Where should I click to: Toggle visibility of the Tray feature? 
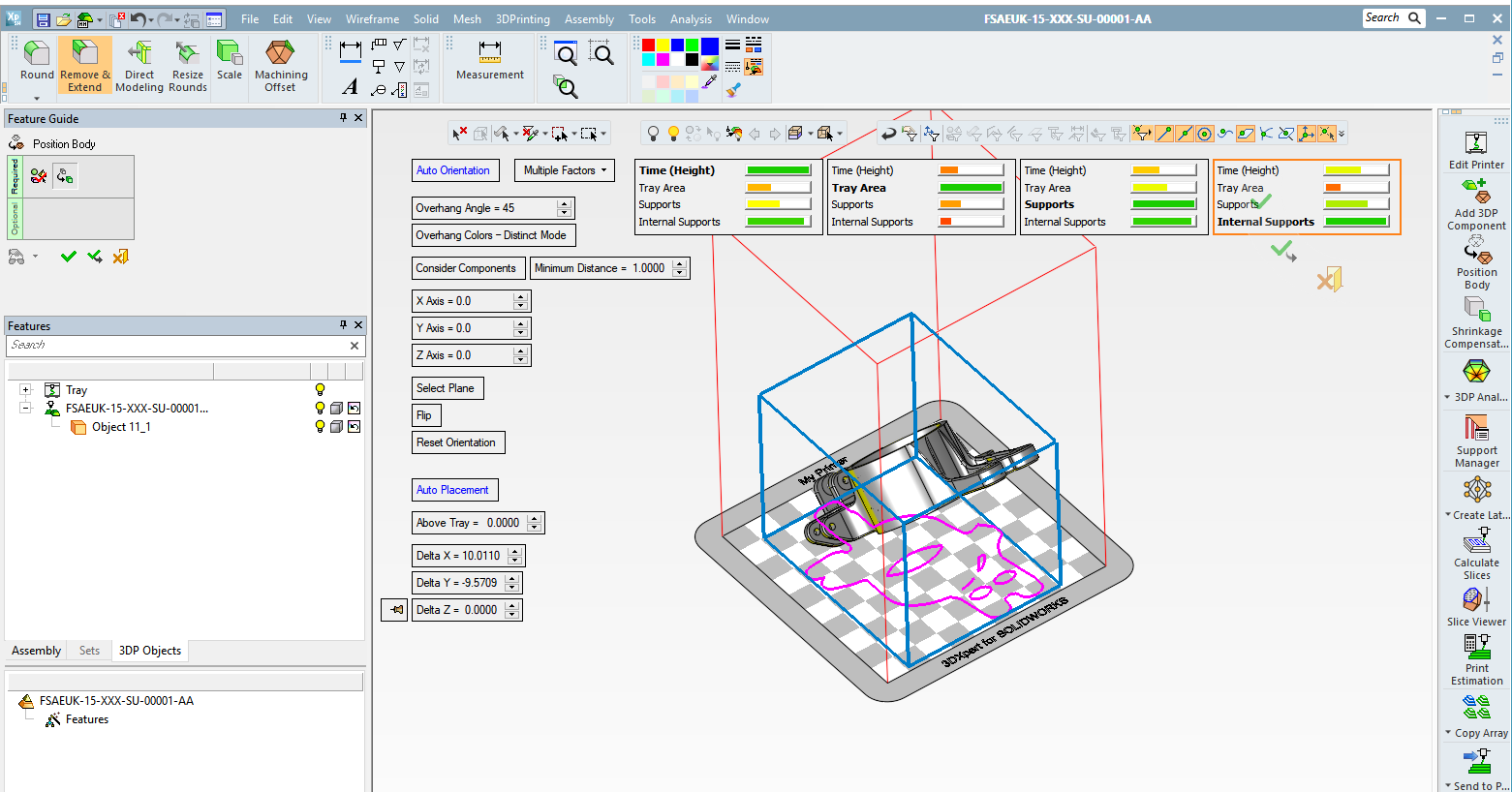(x=320, y=389)
